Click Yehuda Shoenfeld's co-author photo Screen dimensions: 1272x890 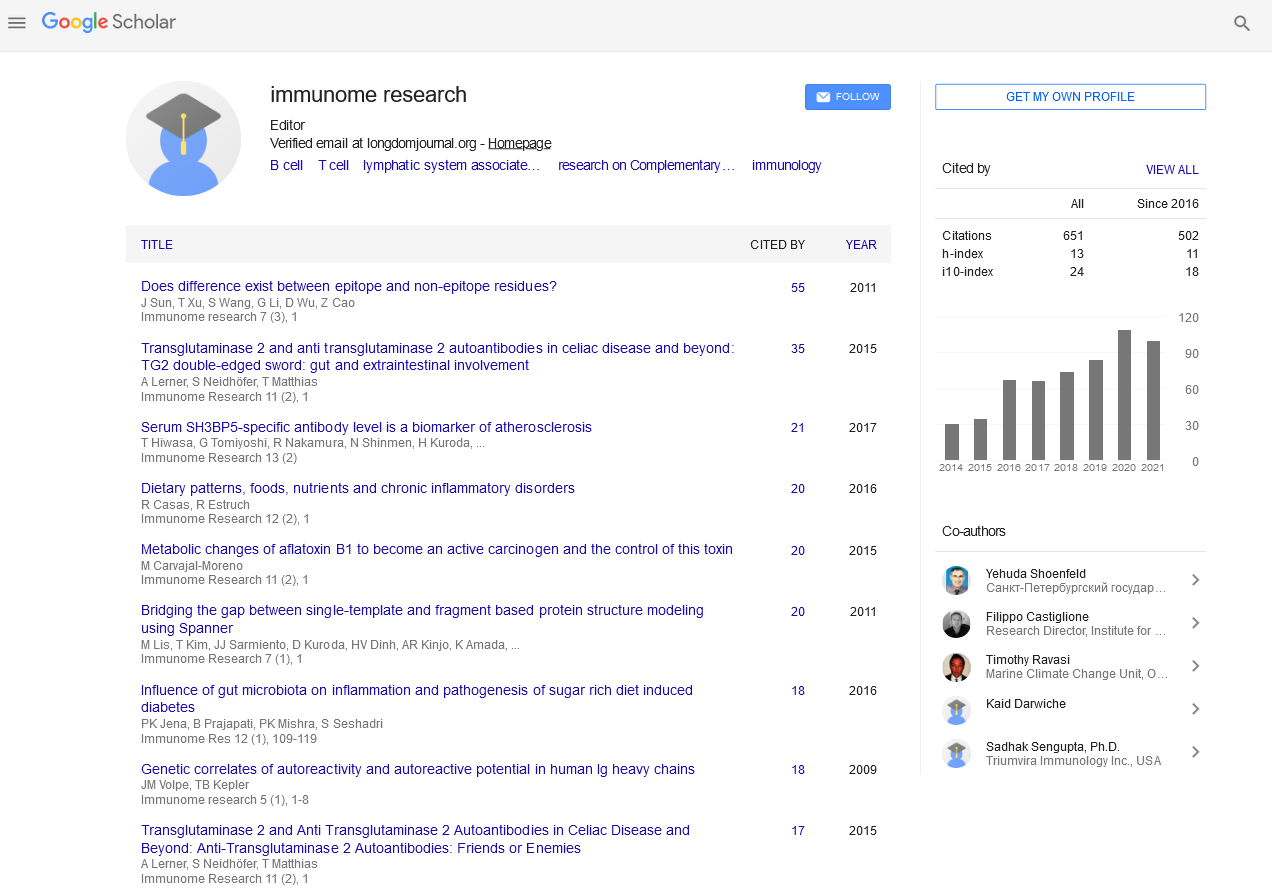(956, 581)
